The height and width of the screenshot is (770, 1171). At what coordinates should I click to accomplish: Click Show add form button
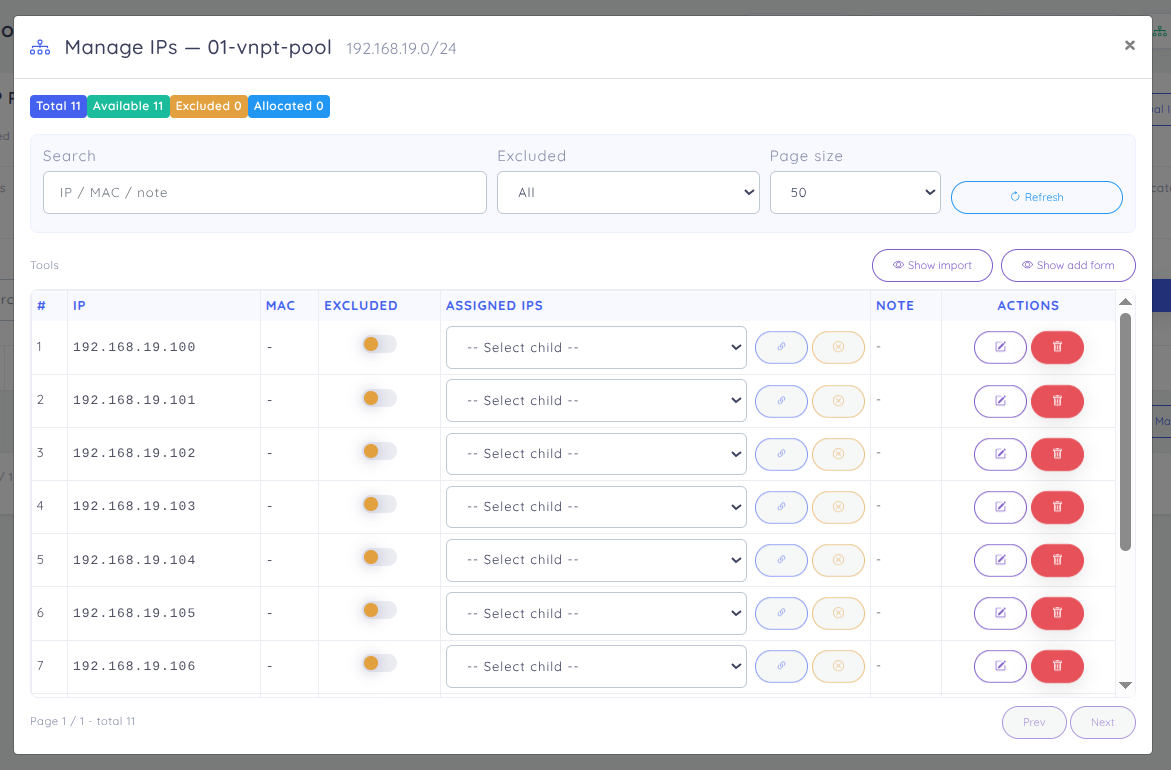coord(1068,265)
